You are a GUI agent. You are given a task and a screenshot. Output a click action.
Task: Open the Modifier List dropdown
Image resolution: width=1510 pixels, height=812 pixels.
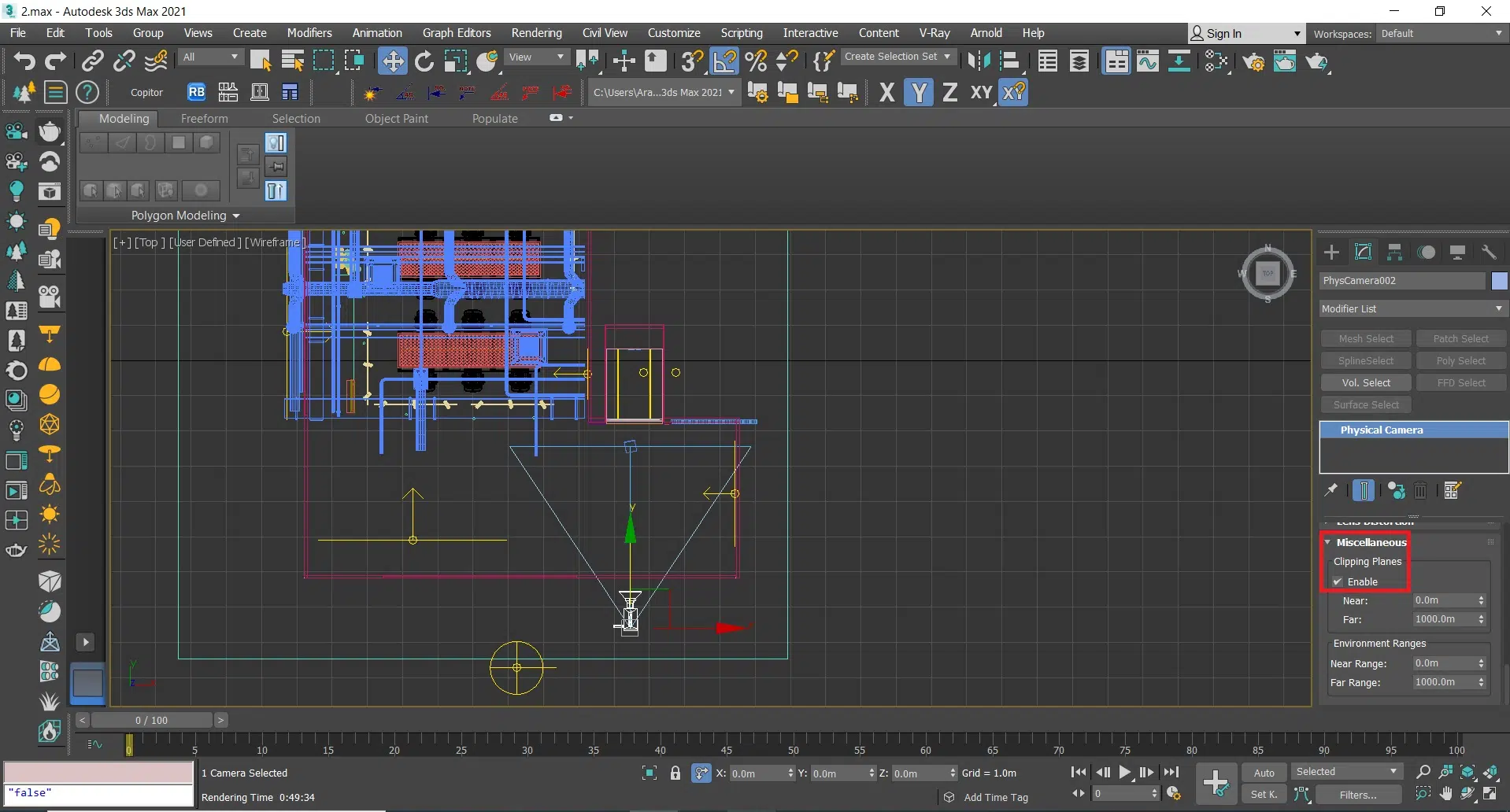tap(1412, 308)
